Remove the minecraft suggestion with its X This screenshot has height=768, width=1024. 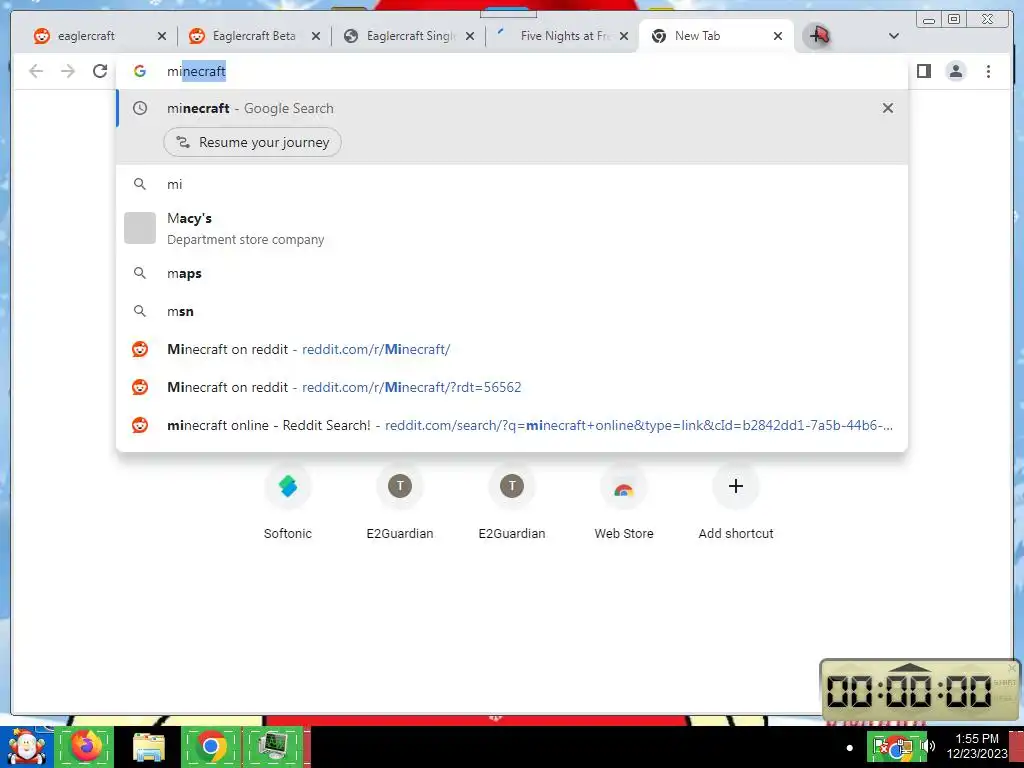coord(888,108)
